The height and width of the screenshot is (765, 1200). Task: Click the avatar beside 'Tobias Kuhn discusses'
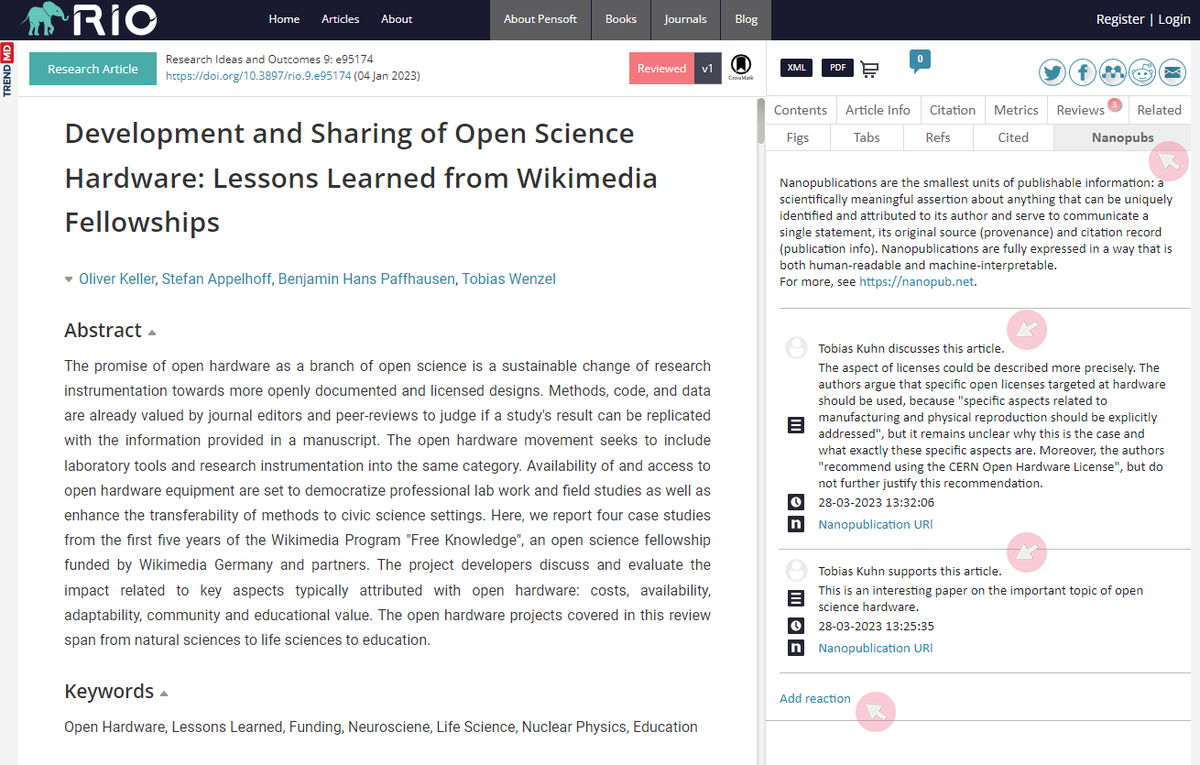coord(796,348)
